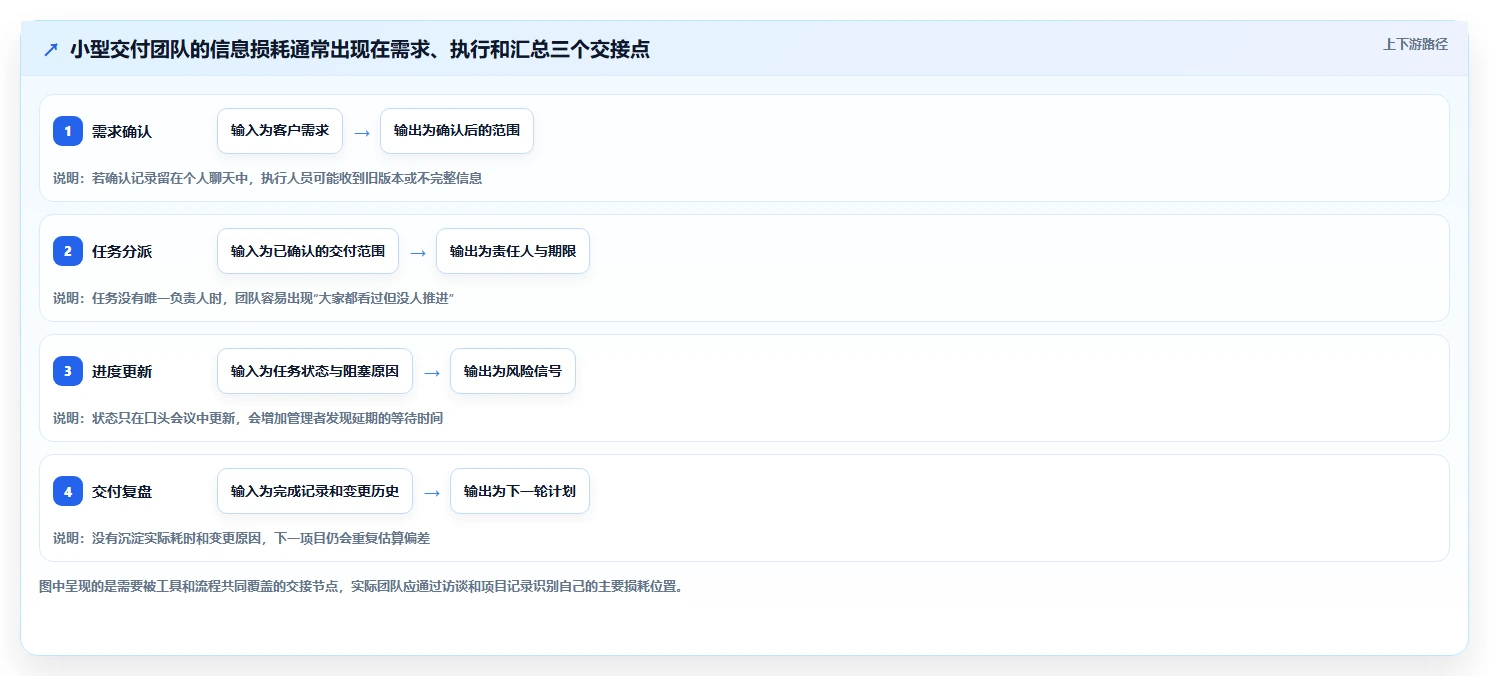The height and width of the screenshot is (676, 1489).
Task: Select the '需求确认' step title
Action: [x=122, y=131]
